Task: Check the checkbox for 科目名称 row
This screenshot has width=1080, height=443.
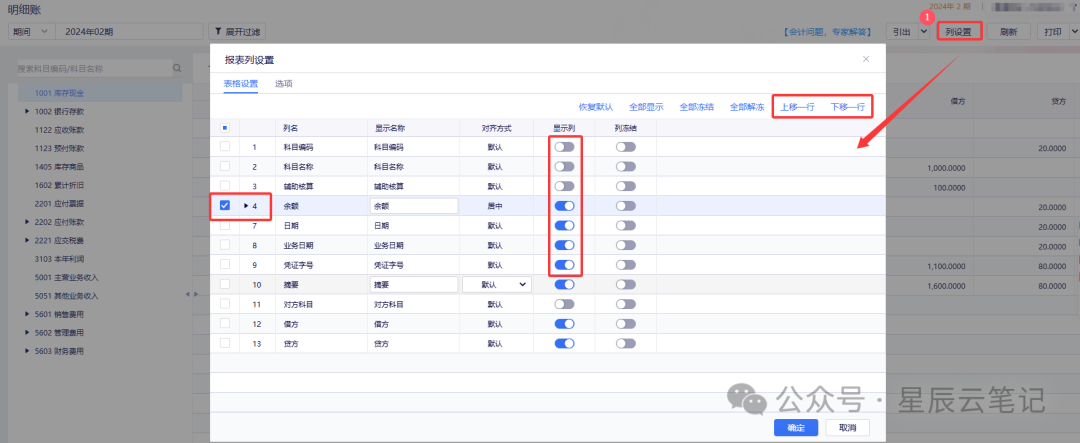Action: pyautogui.click(x=225, y=166)
